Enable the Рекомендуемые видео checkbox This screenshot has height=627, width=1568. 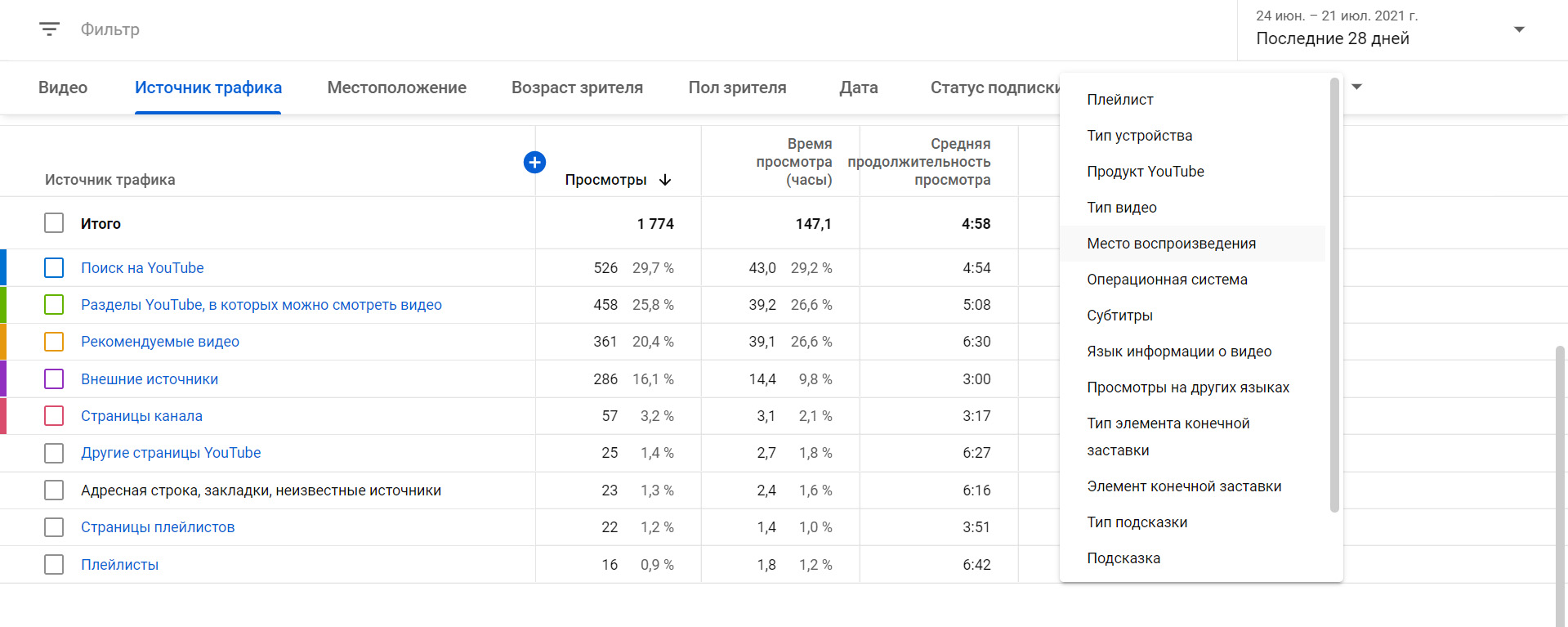(54, 342)
